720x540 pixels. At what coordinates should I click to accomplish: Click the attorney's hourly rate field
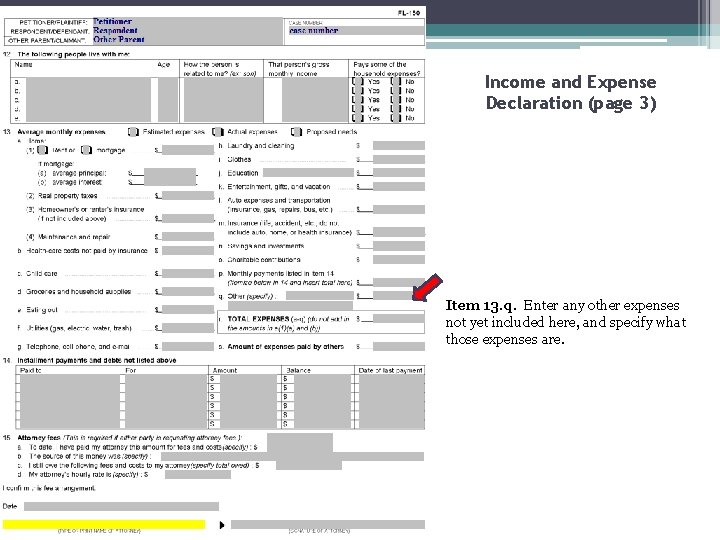click(x=197, y=475)
